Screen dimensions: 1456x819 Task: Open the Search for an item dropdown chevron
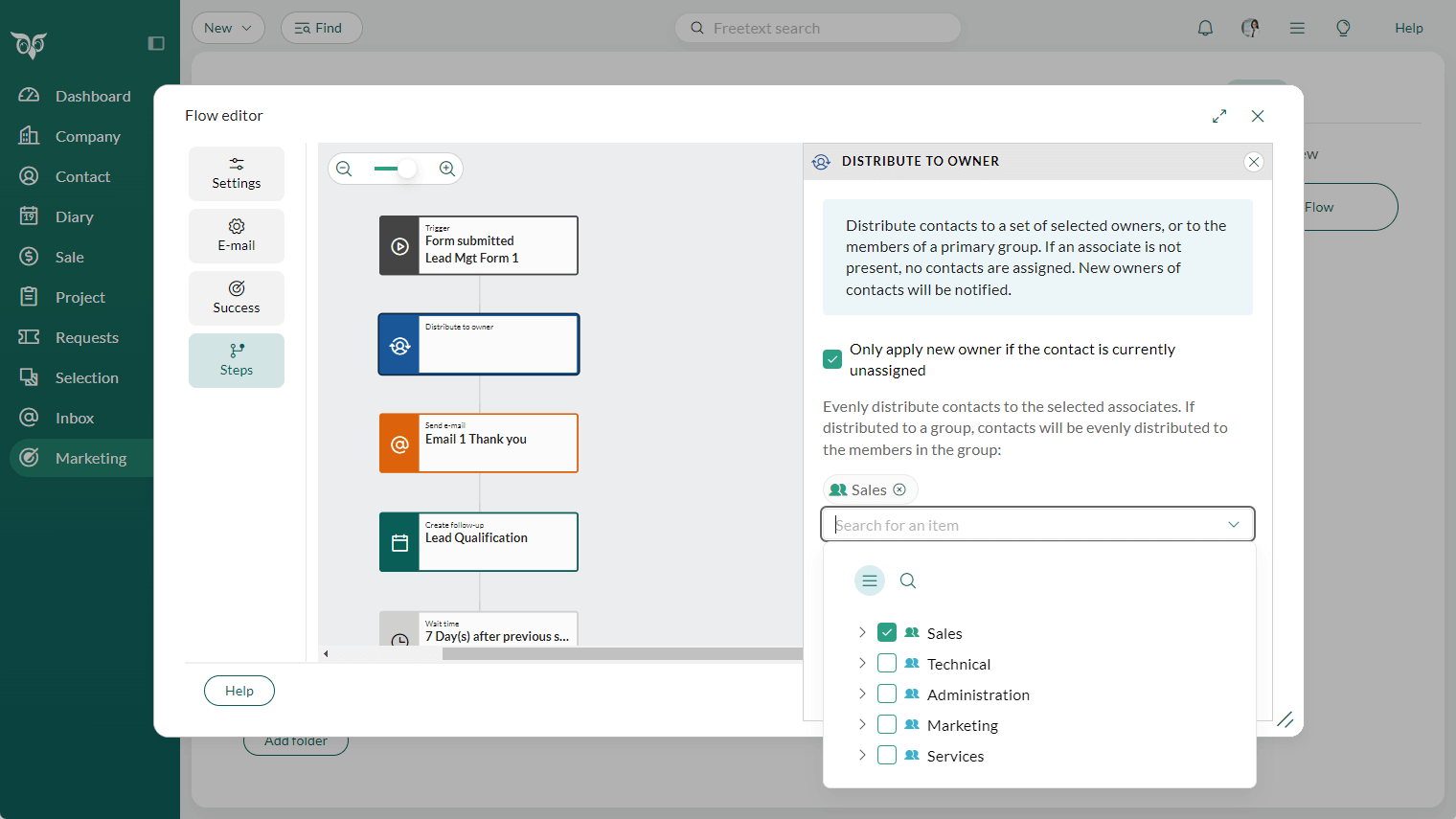(1234, 524)
